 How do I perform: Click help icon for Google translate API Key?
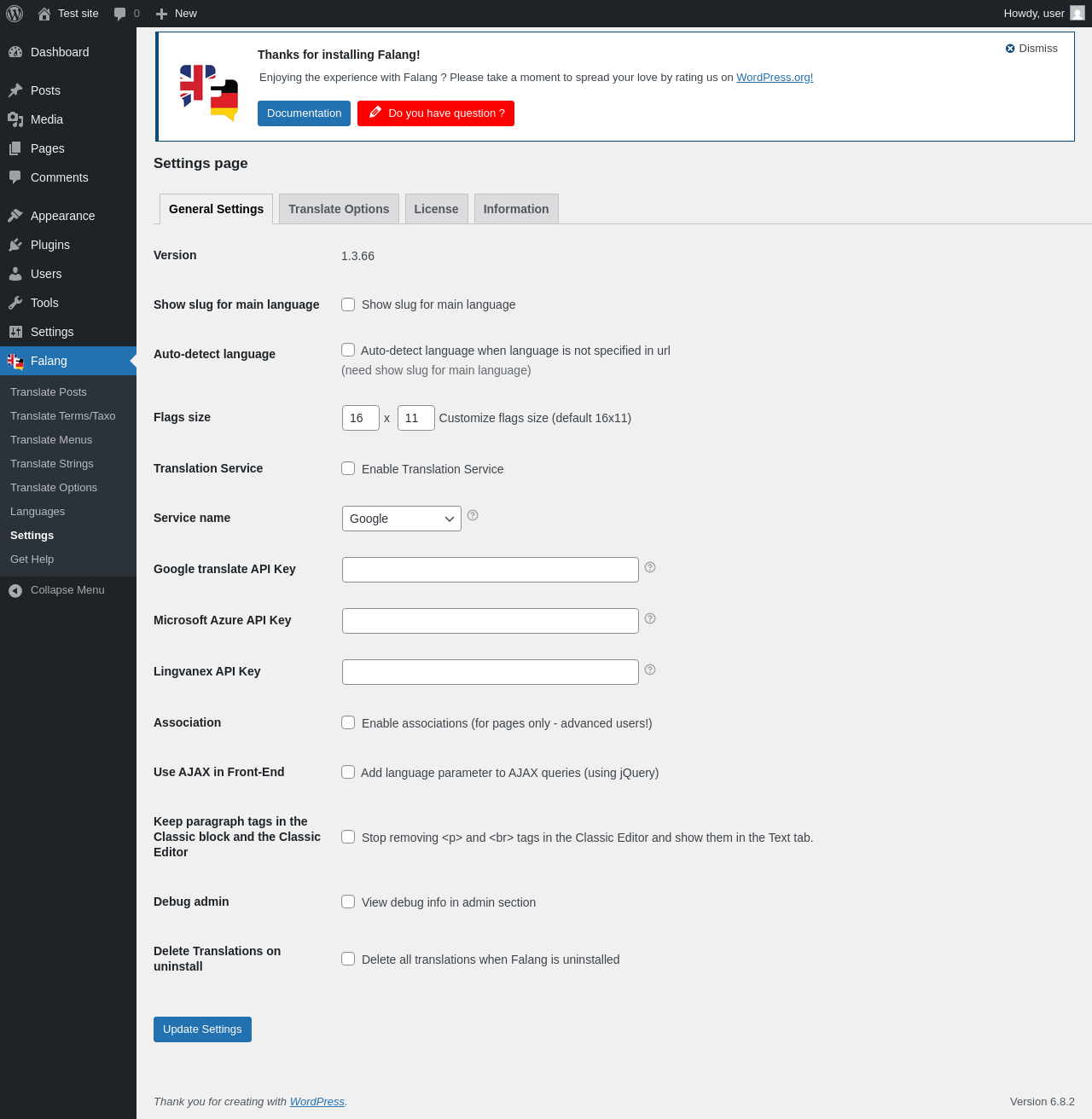tap(650, 567)
